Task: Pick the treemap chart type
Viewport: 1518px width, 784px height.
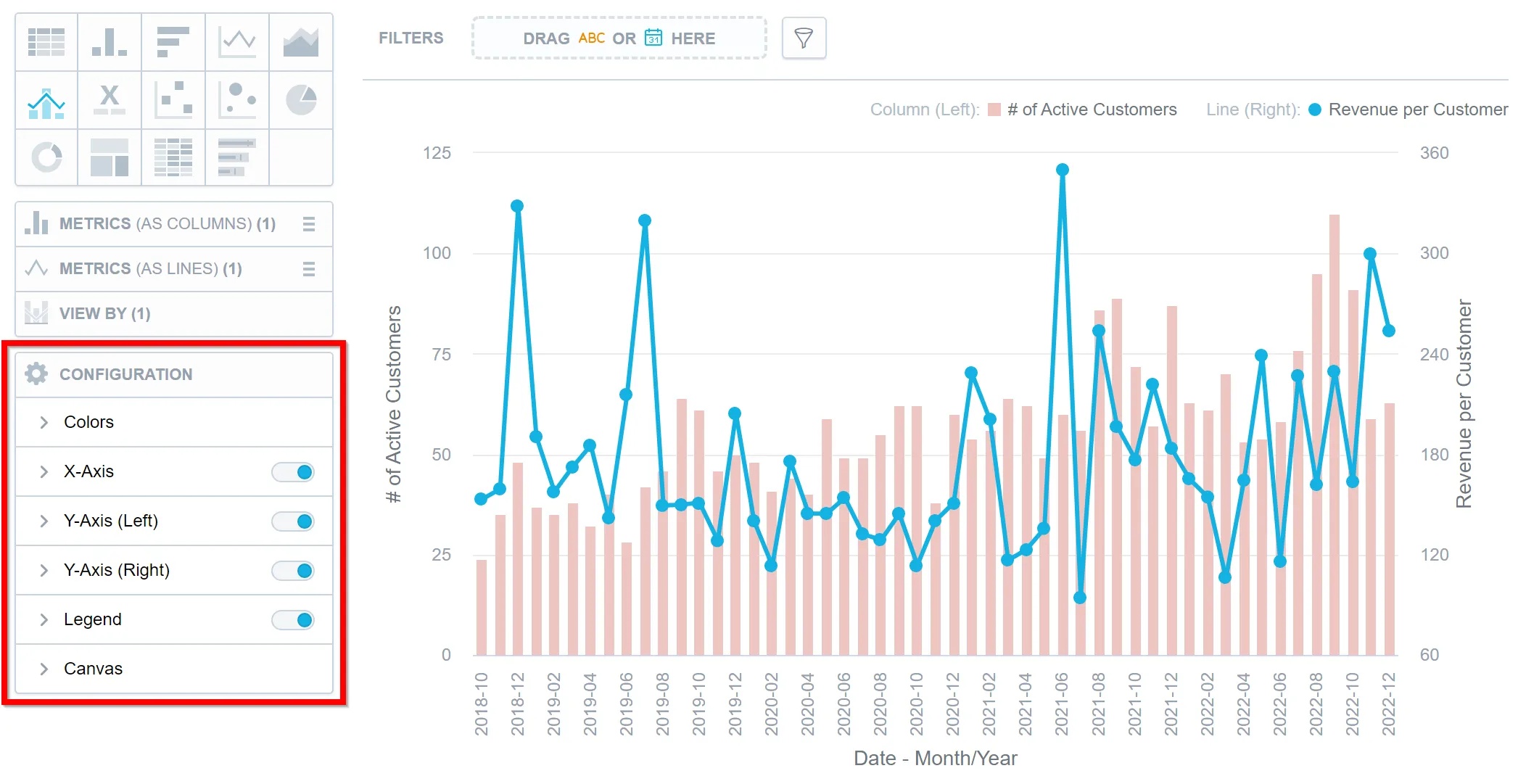Action: pos(110,157)
